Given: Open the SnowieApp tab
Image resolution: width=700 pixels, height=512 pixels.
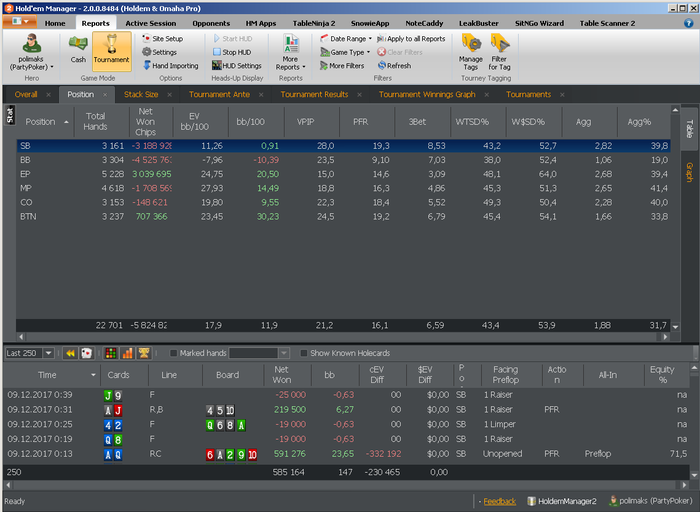Looking at the screenshot, I should click(x=370, y=23).
